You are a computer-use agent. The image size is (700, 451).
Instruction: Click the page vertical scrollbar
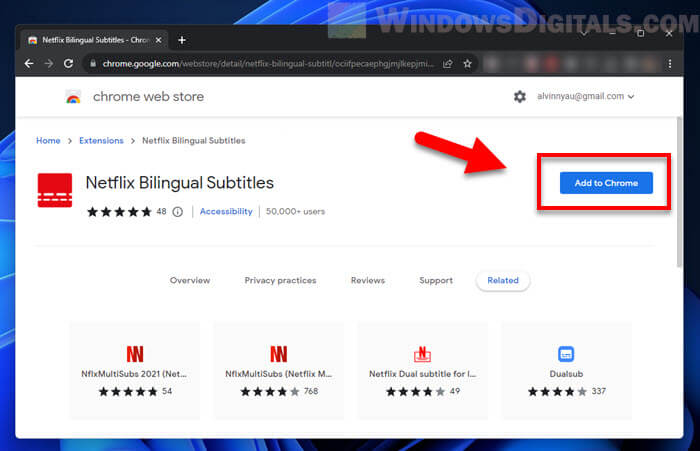tap(679, 192)
